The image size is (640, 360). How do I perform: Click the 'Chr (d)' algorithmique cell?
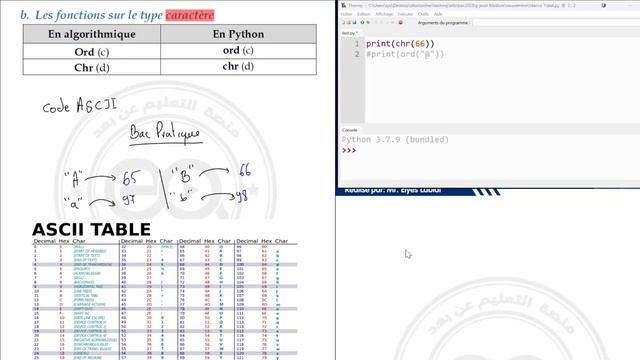[x=92, y=67]
